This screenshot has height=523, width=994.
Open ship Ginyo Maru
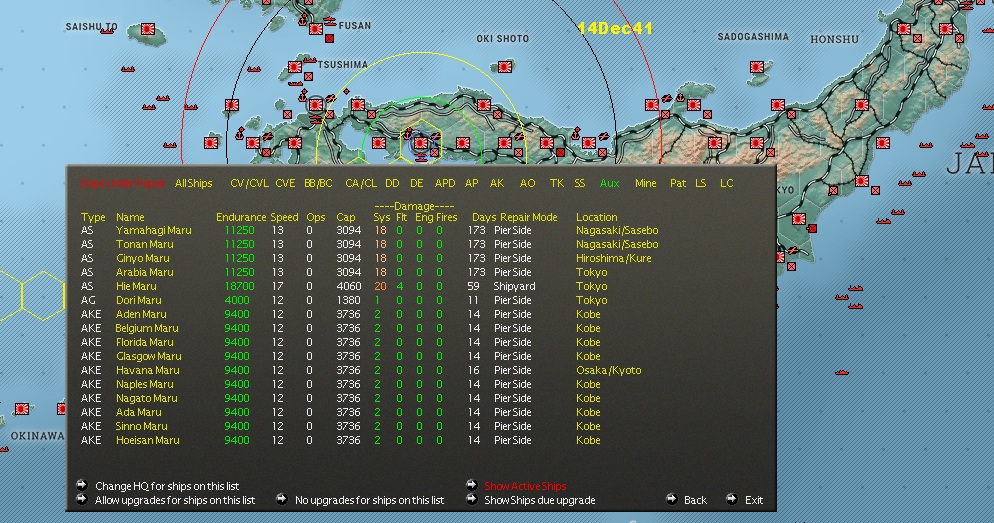click(x=143, y=259)
